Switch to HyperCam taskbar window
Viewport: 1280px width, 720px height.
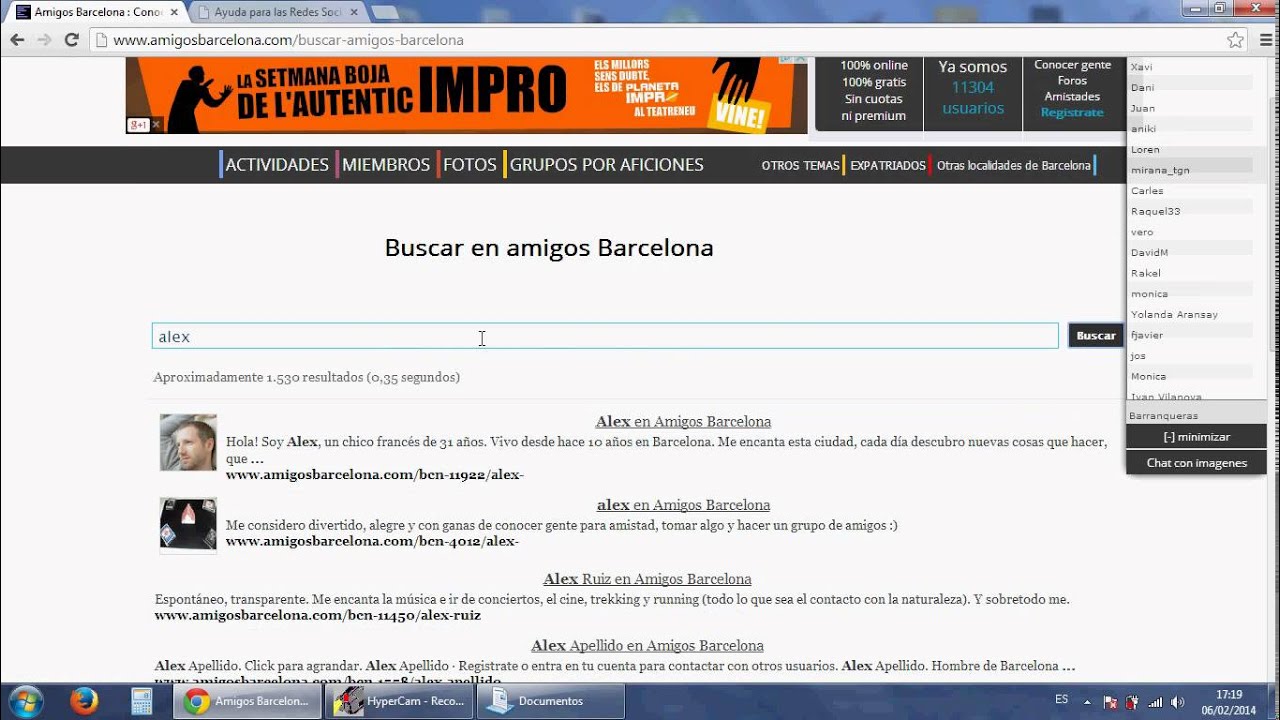400,702
